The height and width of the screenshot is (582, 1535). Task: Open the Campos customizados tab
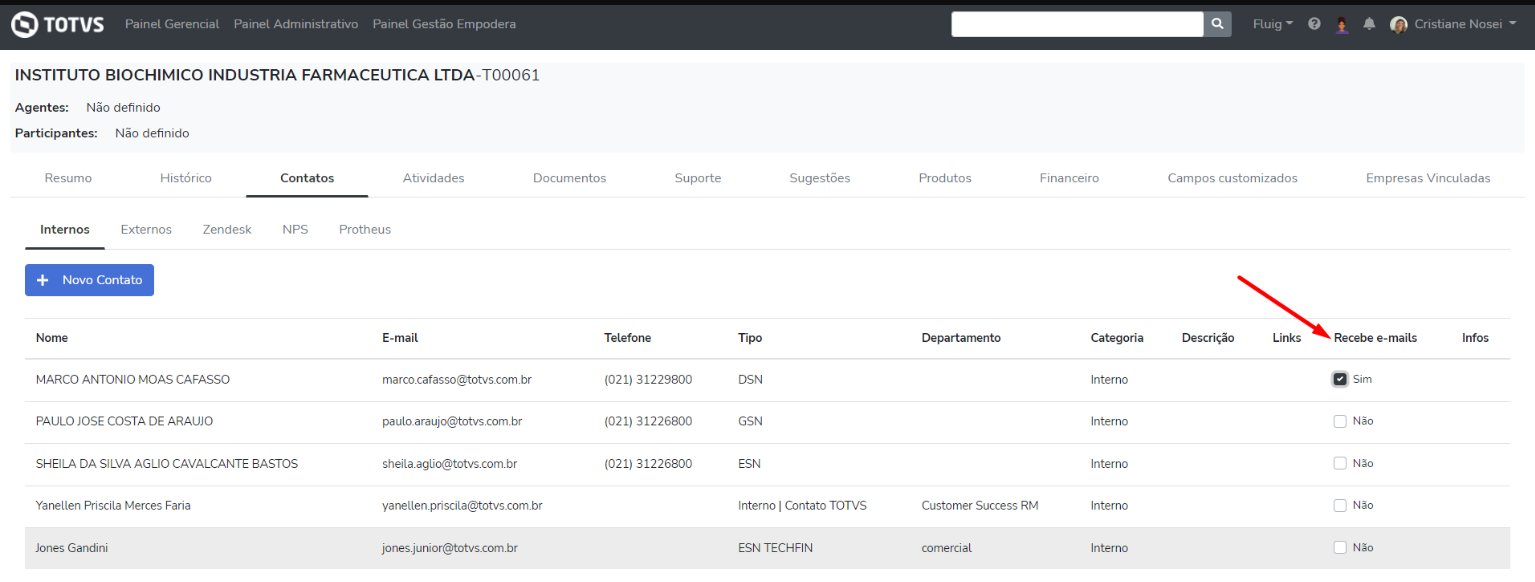point(1233,178)
